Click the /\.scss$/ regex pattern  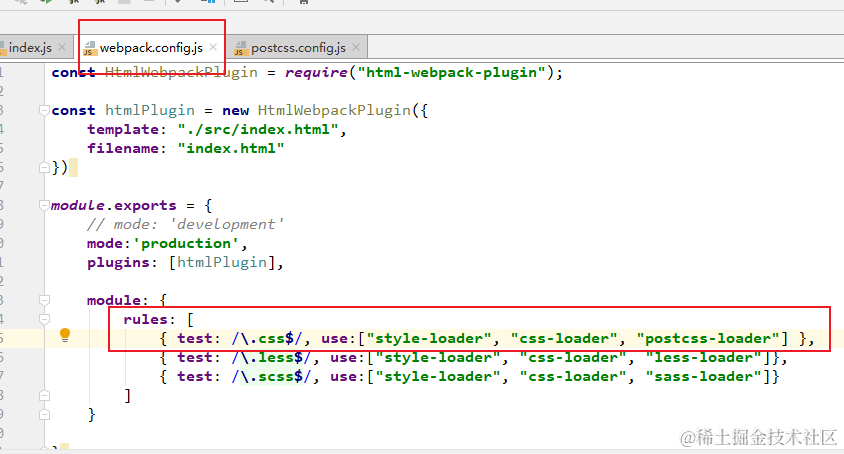(271, 376)
